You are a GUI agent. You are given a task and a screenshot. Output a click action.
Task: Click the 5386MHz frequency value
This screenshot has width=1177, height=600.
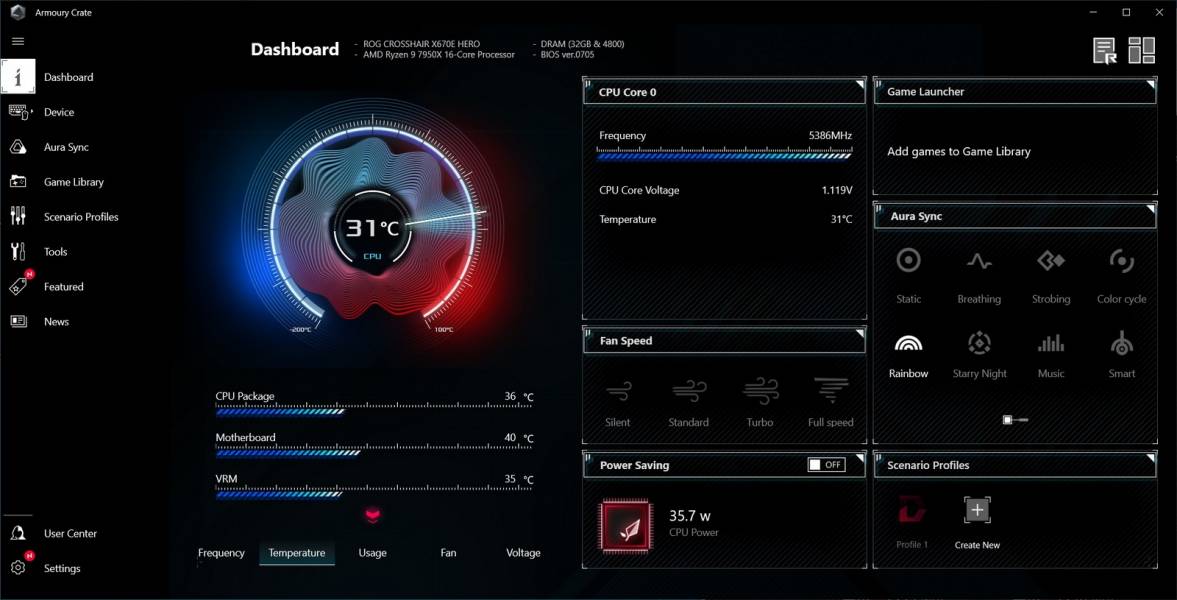coord(830,136)
